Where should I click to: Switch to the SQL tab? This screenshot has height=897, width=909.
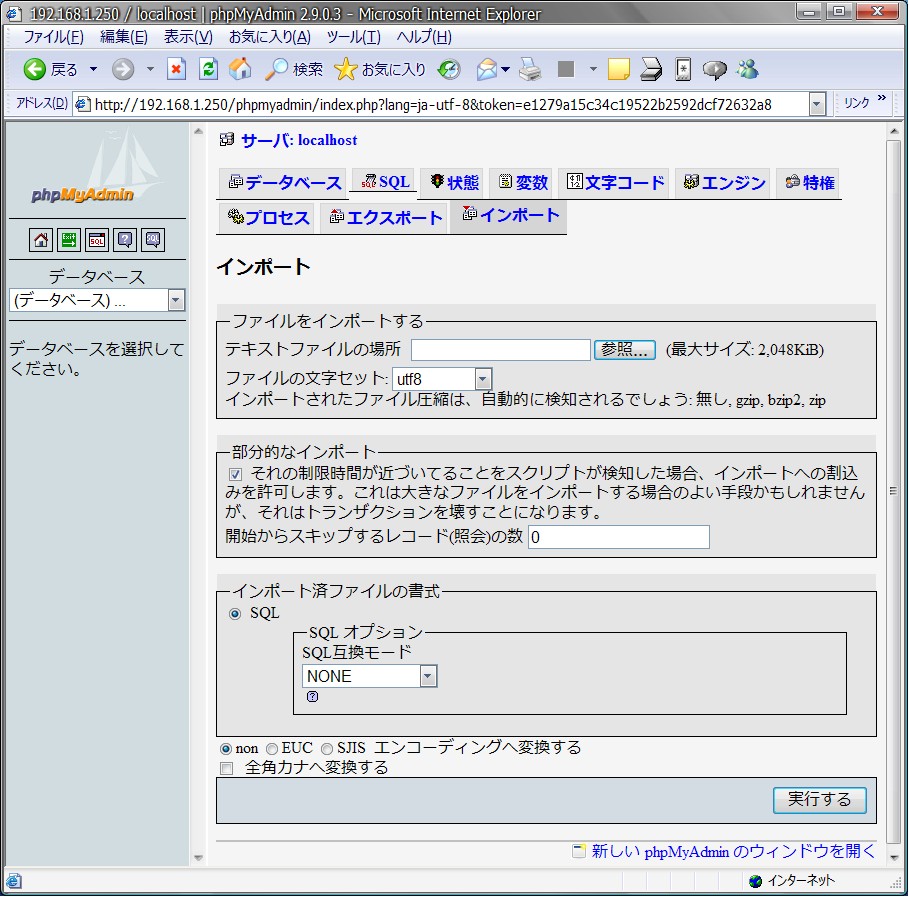coord(384,181)
